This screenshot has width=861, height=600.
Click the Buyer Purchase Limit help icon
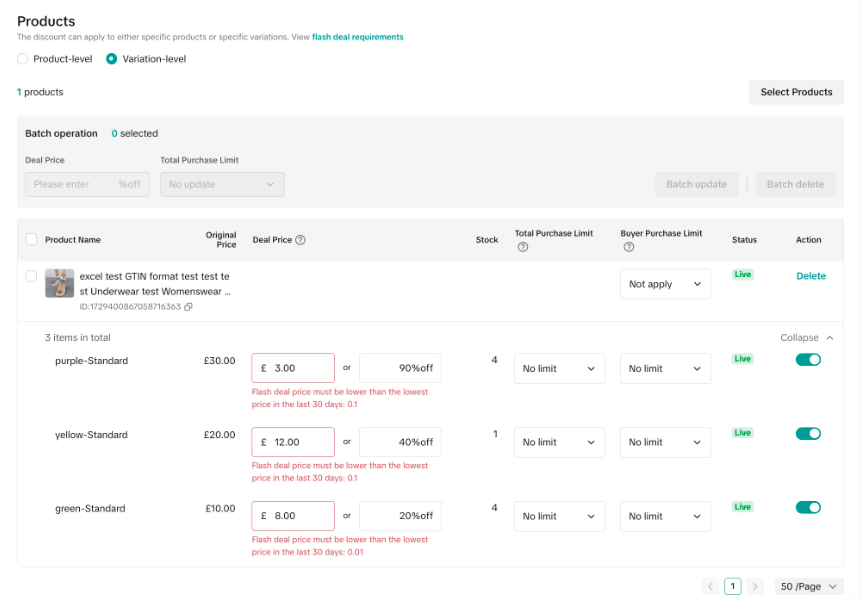point(629,247)
